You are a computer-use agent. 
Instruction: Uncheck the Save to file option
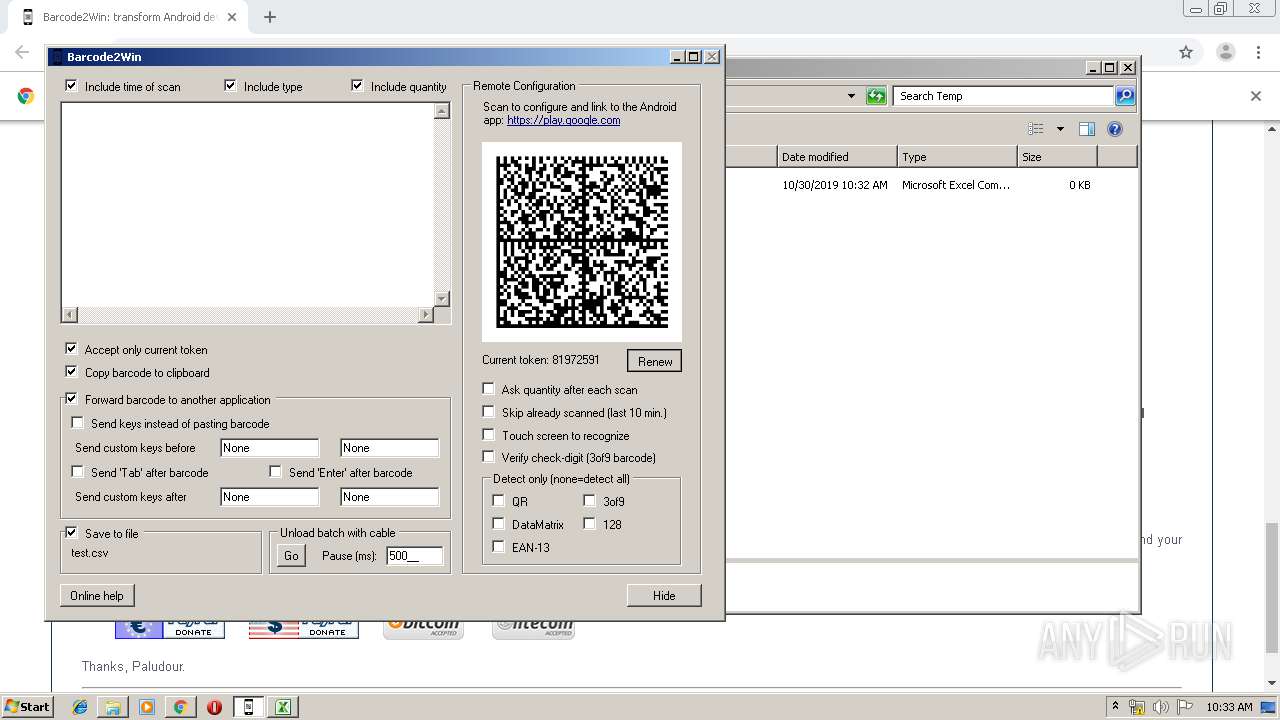pyautogui.click(x=71, y=533)
